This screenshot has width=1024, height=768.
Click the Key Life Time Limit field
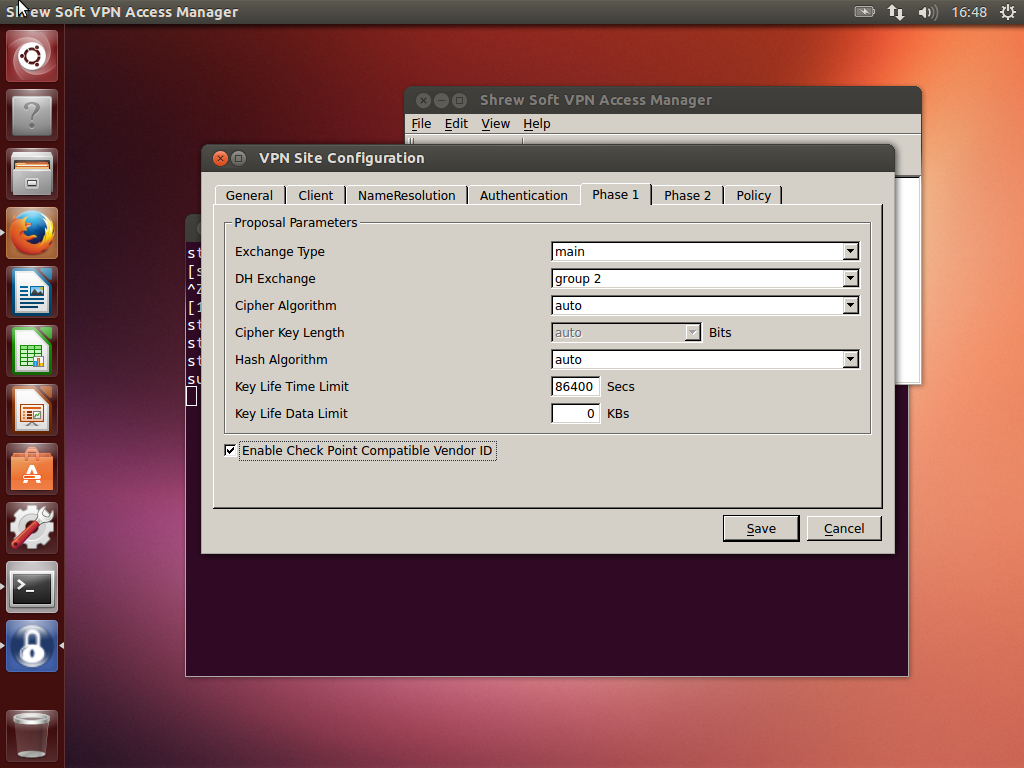575,386
